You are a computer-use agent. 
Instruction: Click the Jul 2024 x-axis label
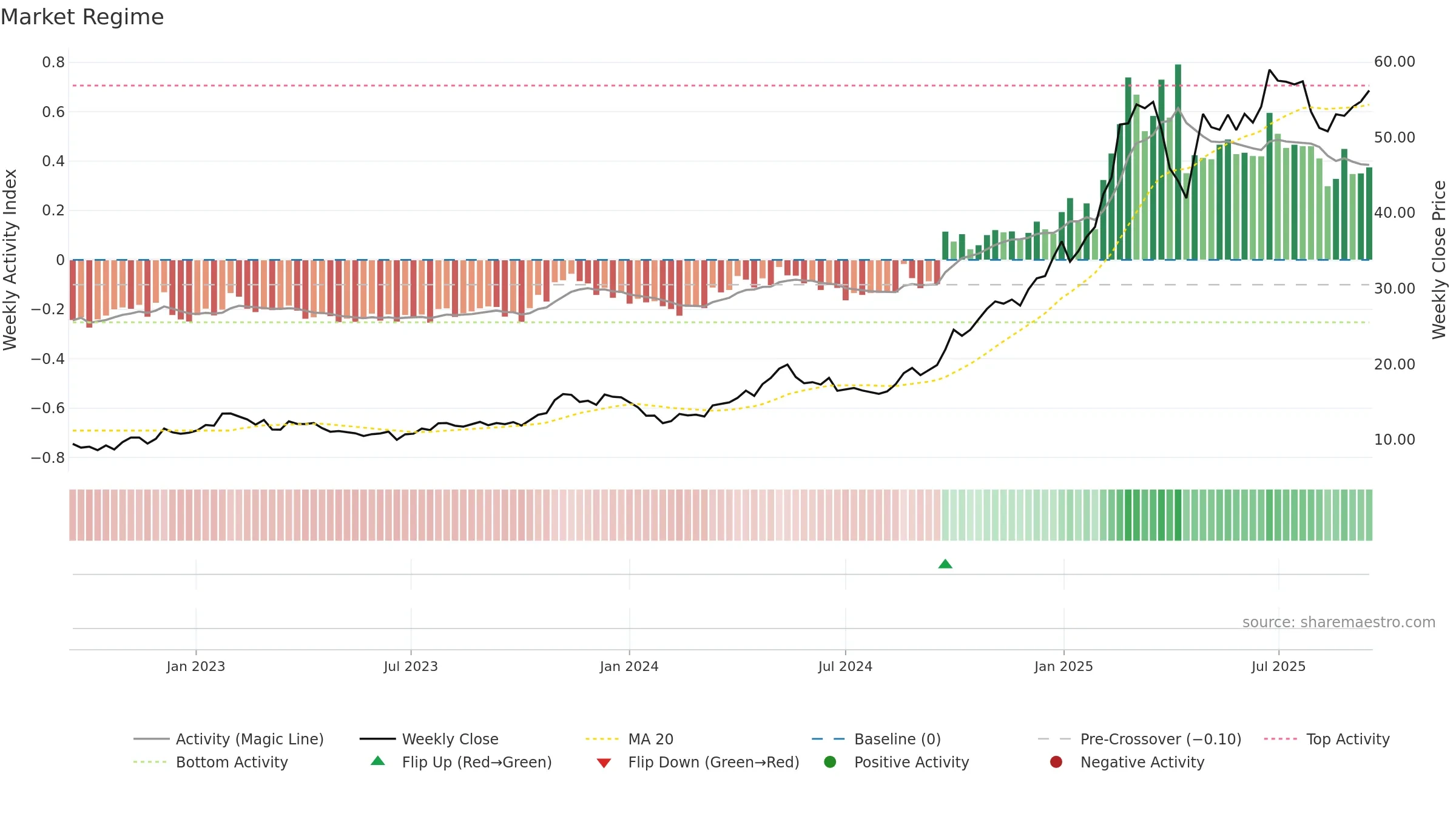coord(845,666)
